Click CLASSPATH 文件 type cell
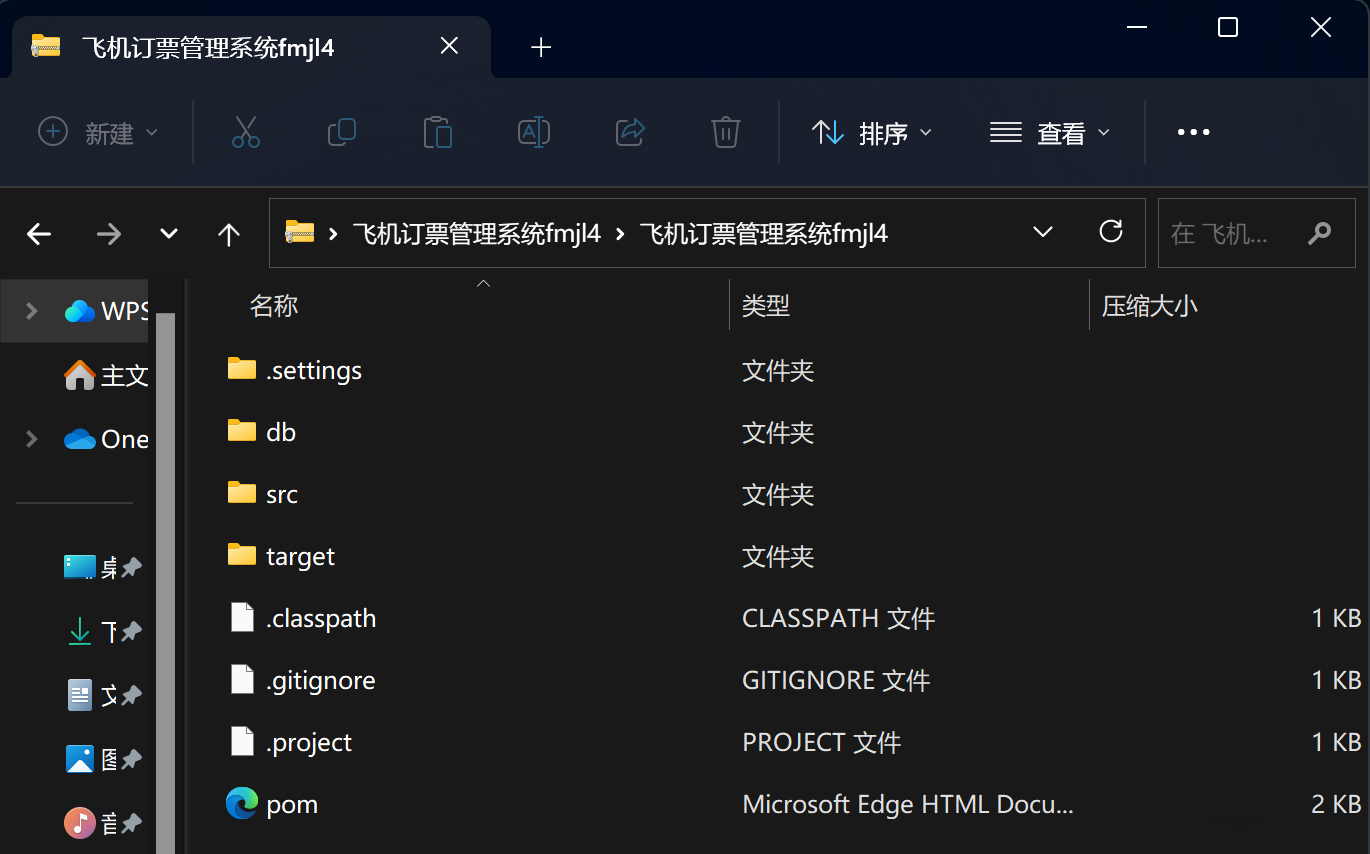Image resolution: width=1370 pixels, height=854 pixels. coord(839,618)
